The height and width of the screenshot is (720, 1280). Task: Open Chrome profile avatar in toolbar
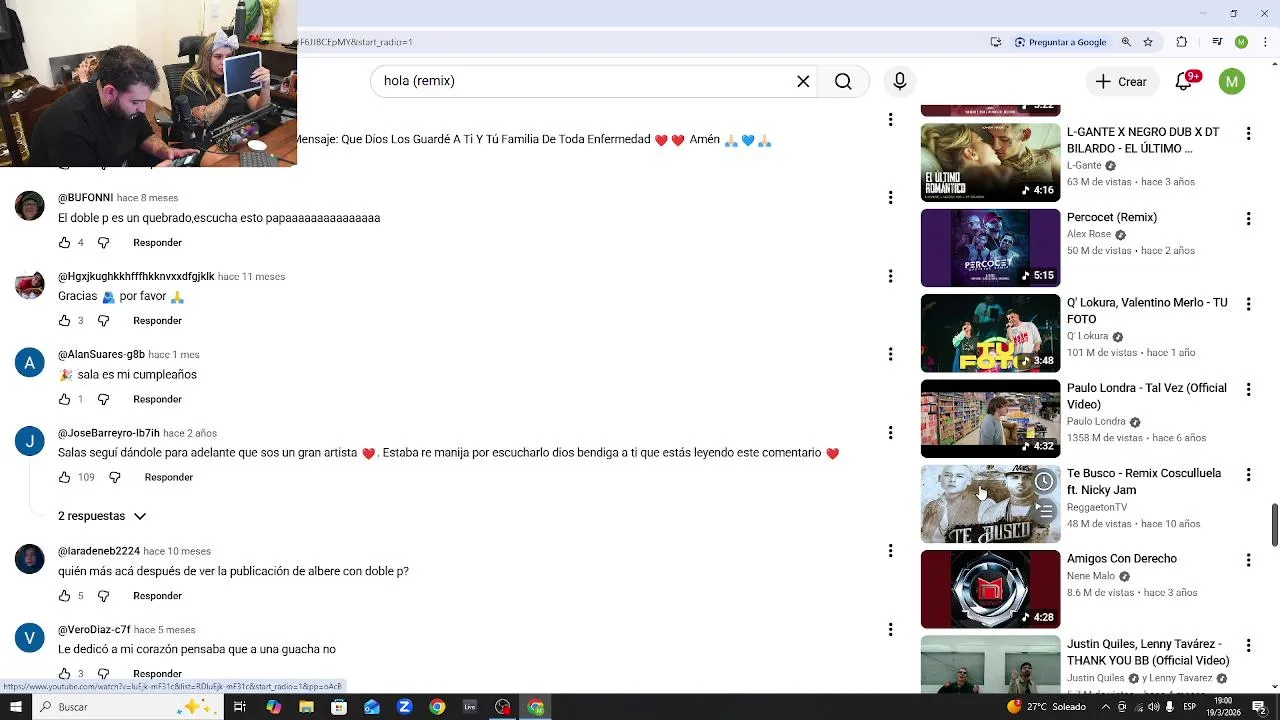click(x=1241, y=42)
